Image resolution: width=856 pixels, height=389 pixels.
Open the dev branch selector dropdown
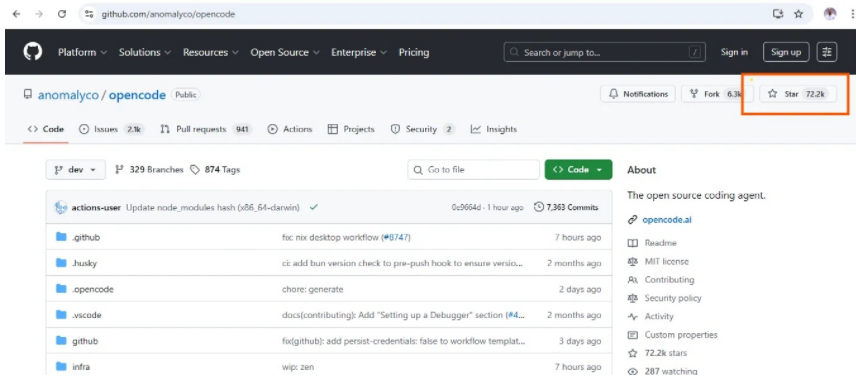(75, 170)
